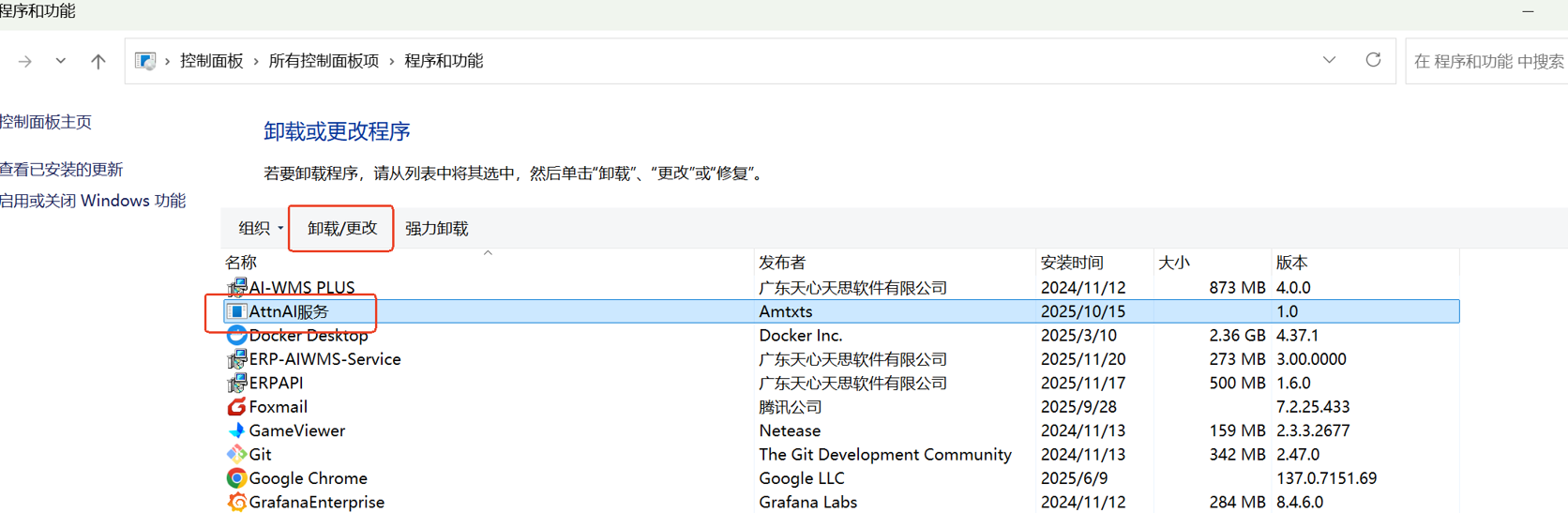Select the Git row name
This screenshot has width=1568, height=513.
[260, 454]
